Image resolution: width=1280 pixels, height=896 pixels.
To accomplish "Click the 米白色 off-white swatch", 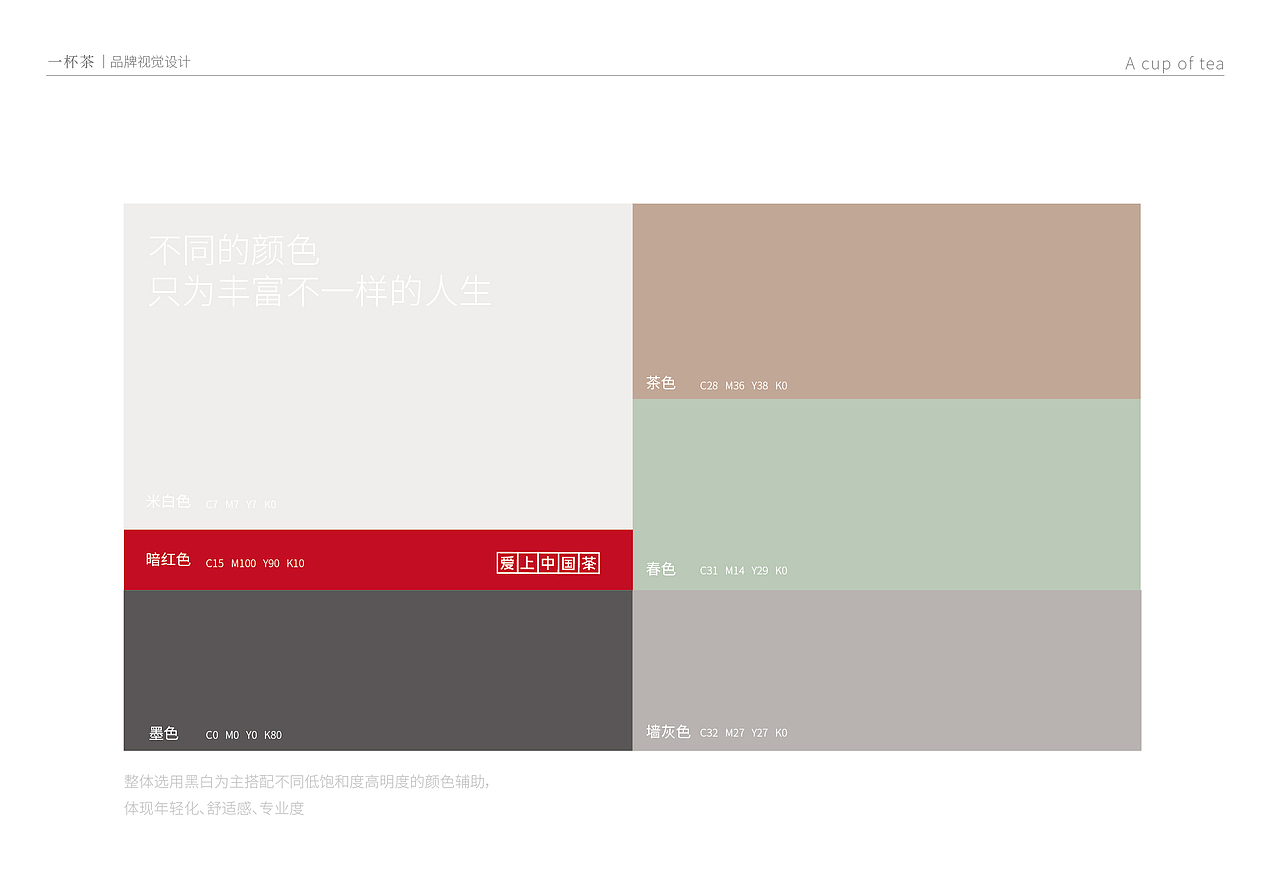I will 378,367.
